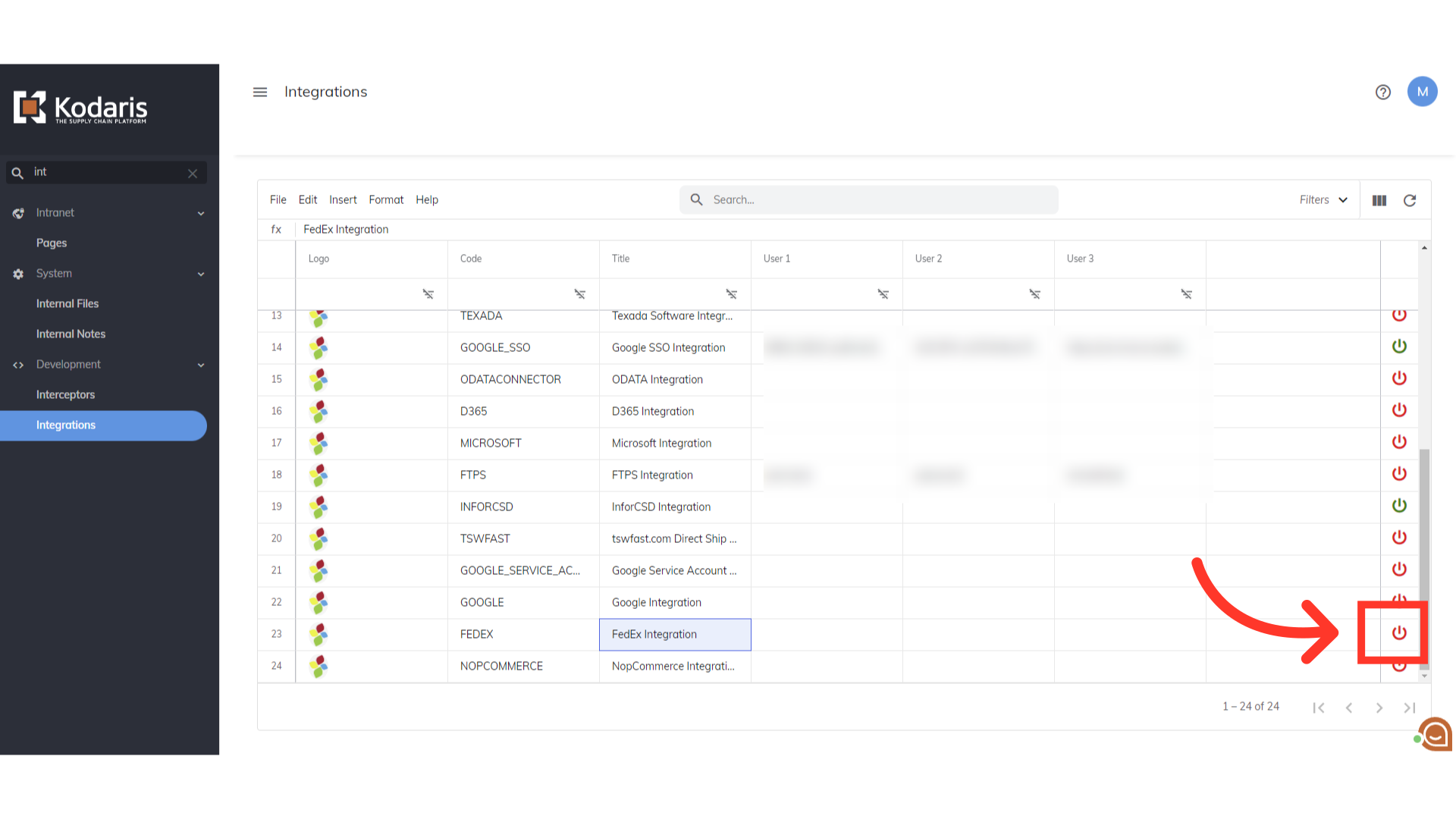Open the Format menu
Image resolution: width=1456 pixels, height=819 pixels.
coord(386,200)
